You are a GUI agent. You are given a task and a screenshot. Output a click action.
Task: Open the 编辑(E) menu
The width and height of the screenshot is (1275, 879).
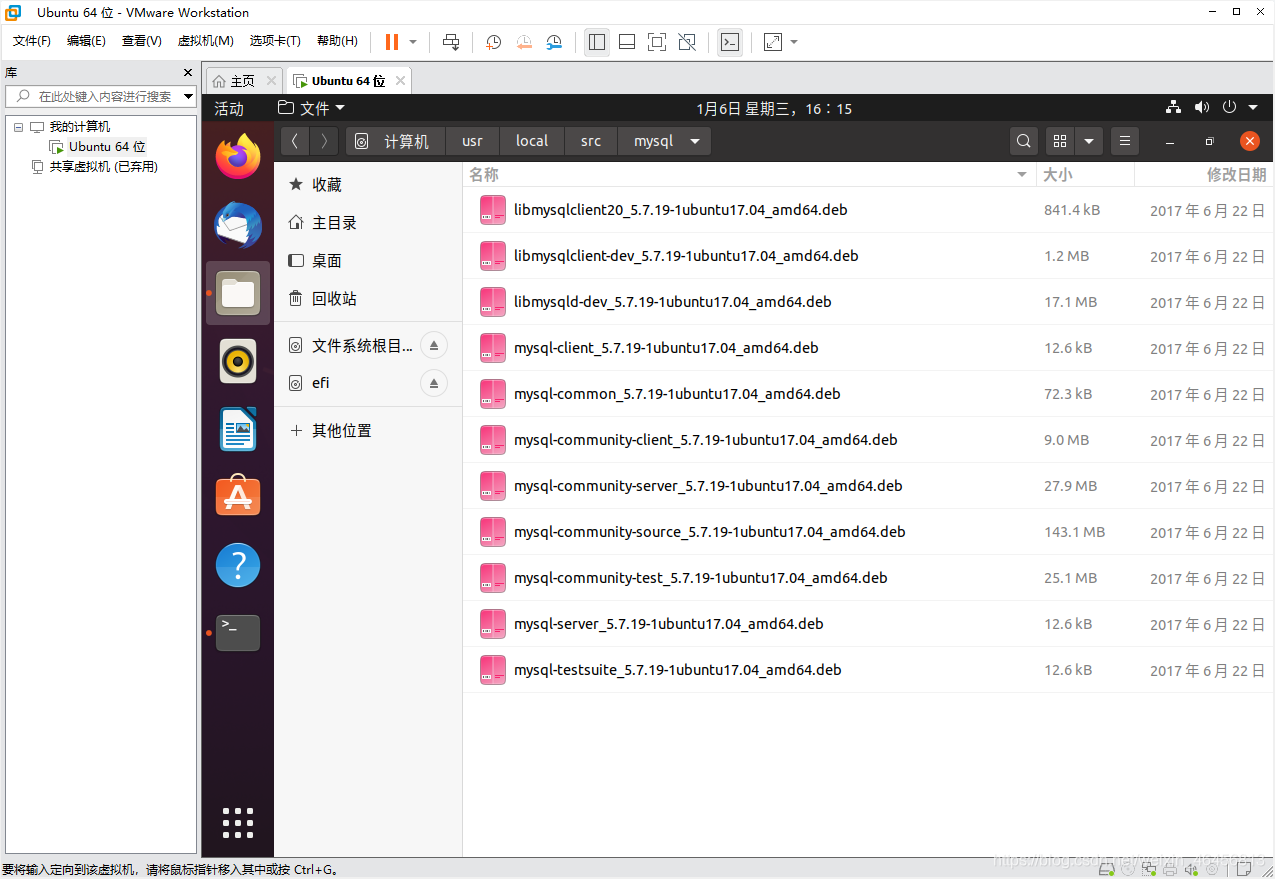(86, 41)
